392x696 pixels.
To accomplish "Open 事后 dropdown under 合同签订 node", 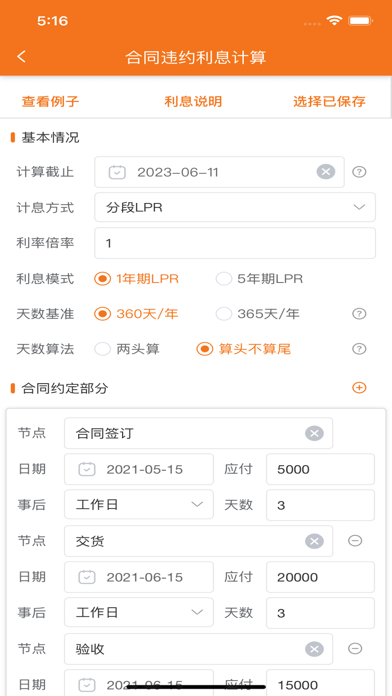I will pyautogui.click(x=139, y=505).
